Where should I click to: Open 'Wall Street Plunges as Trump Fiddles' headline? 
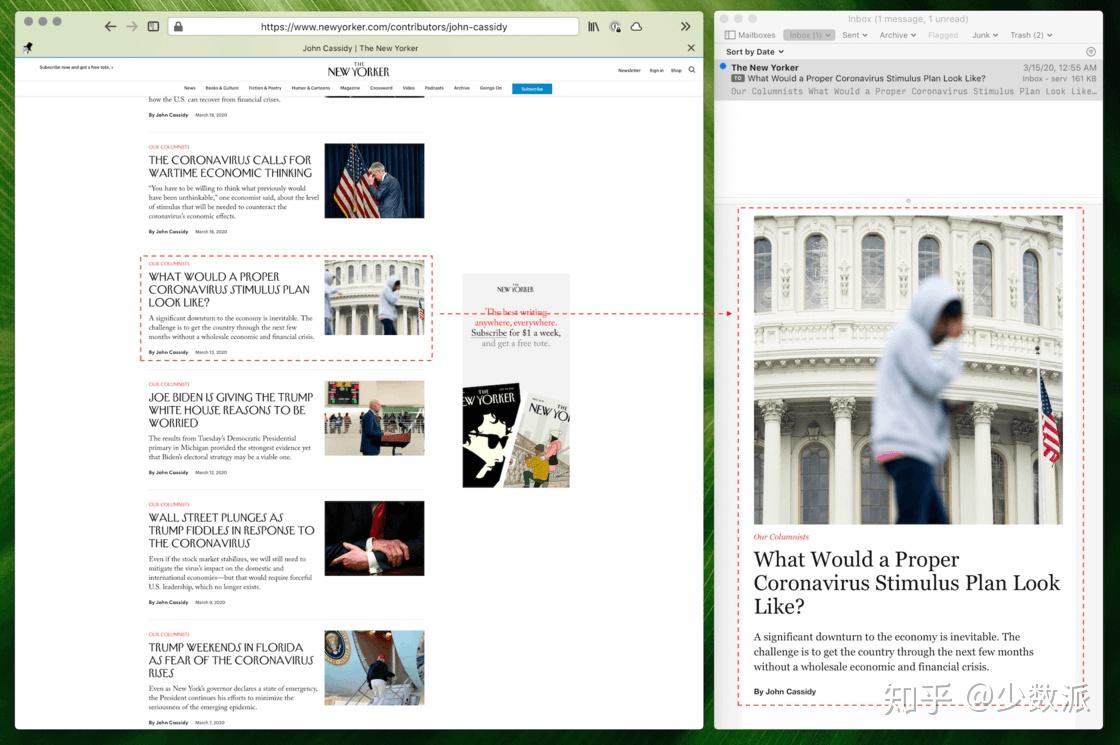231,530
